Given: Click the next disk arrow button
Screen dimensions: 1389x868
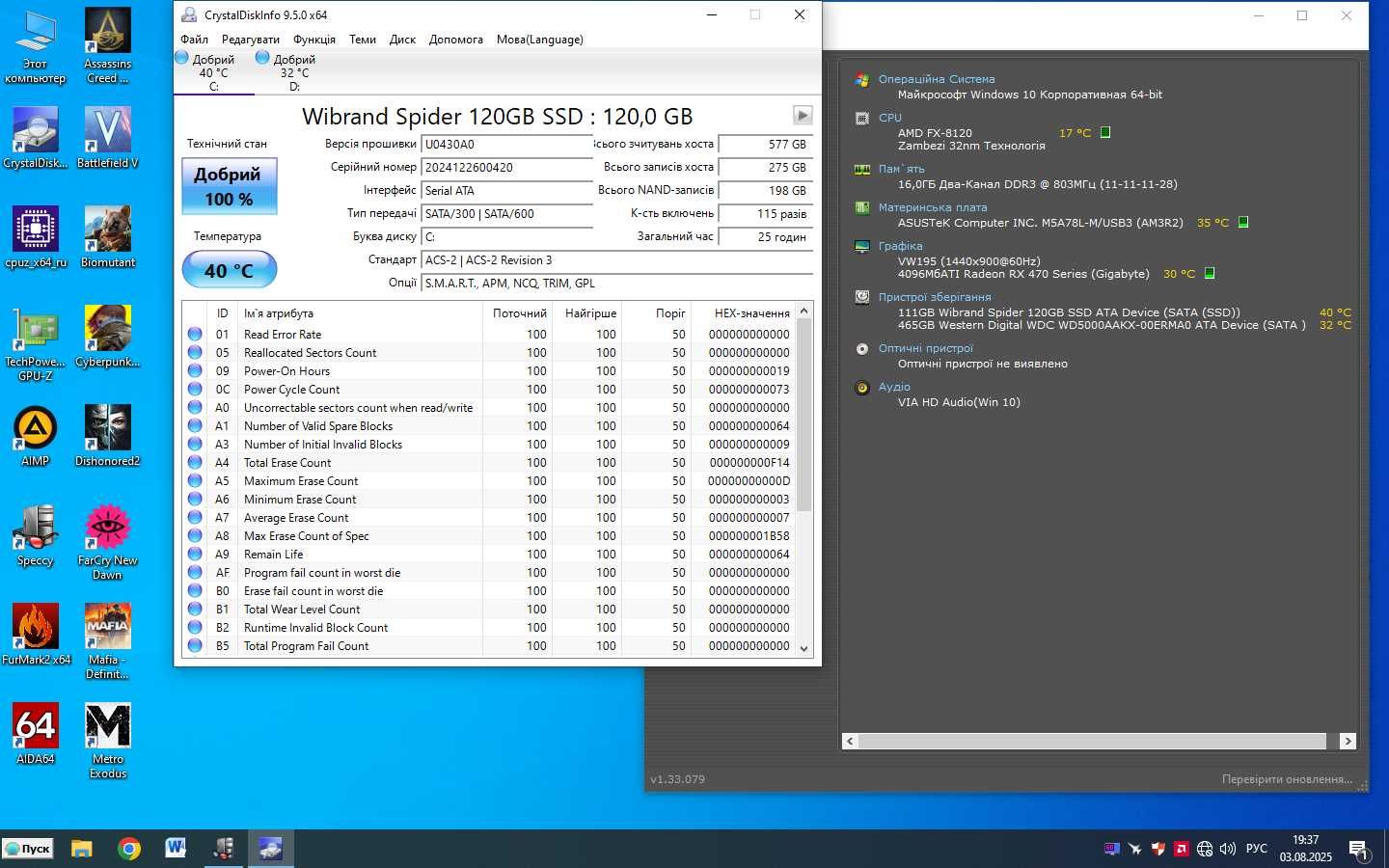Looking at the screenshot, I should pyautogui.click(x=803, y=115).
